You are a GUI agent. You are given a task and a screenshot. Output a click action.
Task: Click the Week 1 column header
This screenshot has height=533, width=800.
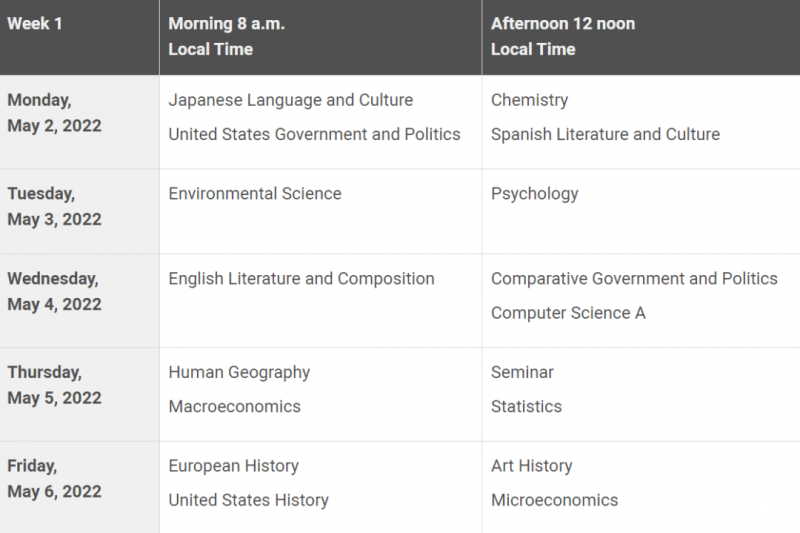coord(80,37)
